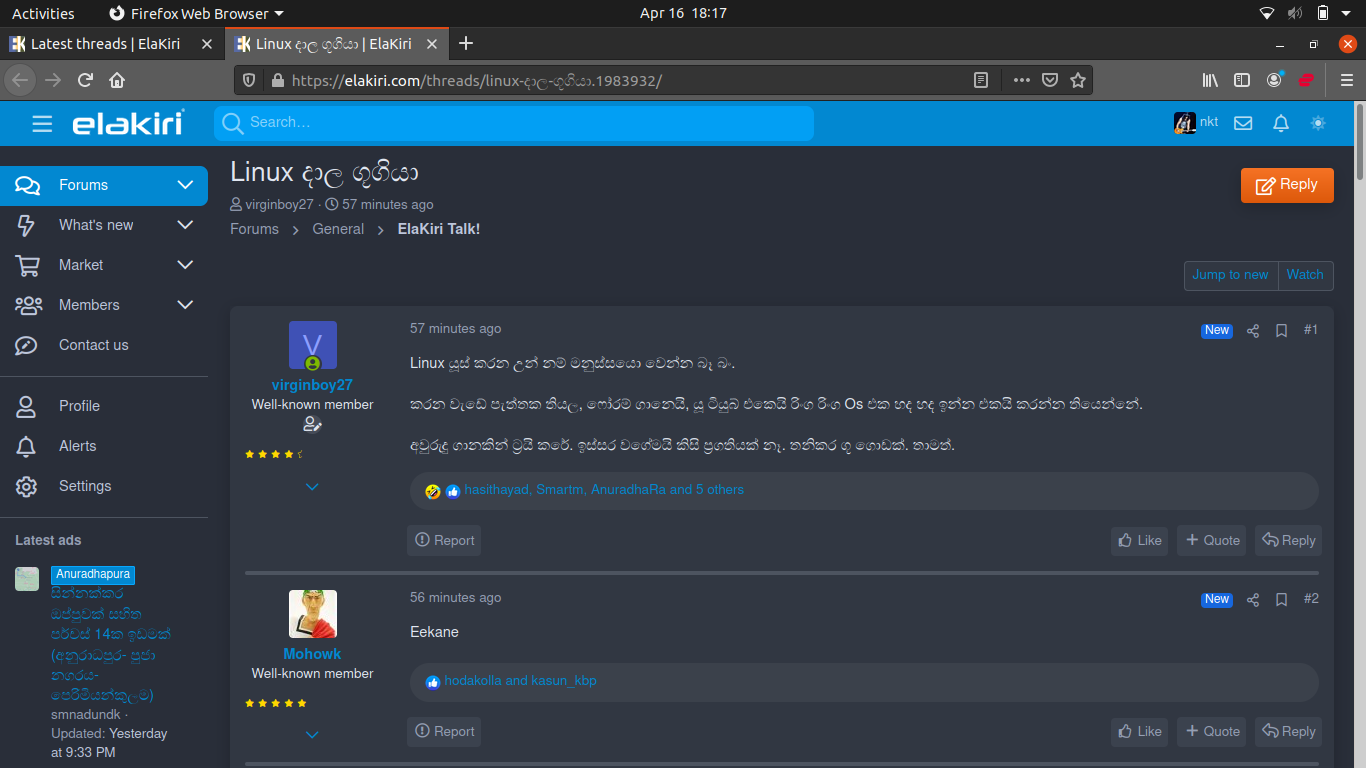The width and height of the screenshot is (1366, 768).
Task: Focus the forum search field
Action: pyautogui.click(x=514, y=123)
